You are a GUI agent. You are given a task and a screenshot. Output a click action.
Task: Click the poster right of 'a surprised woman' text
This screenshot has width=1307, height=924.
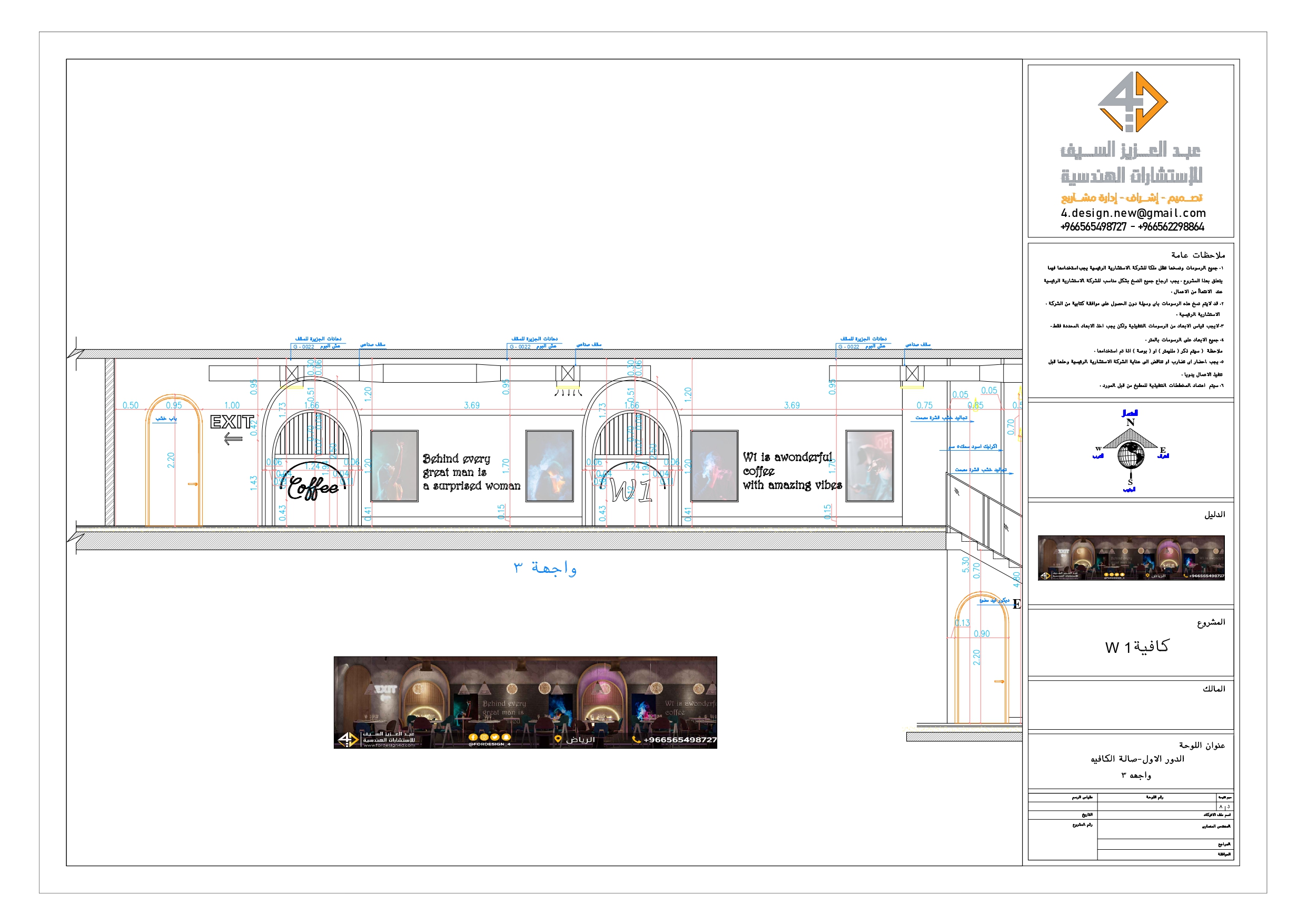tap(549, 466)
